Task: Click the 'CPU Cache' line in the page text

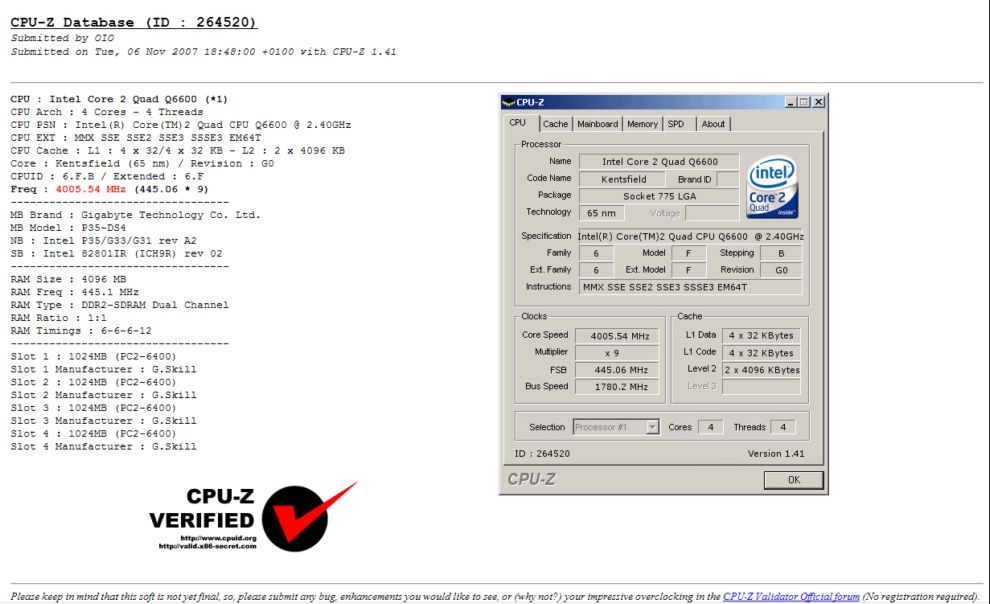Action: click(x=177, y=151)
